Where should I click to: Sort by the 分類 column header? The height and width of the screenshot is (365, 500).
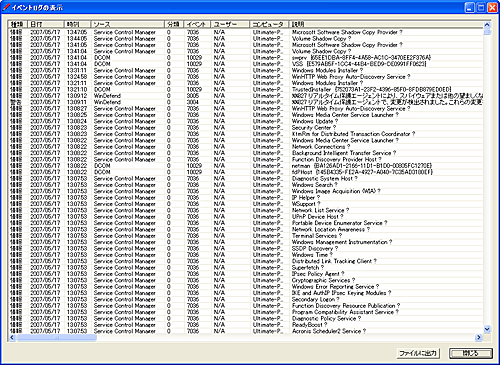click(x=174, y=24)
